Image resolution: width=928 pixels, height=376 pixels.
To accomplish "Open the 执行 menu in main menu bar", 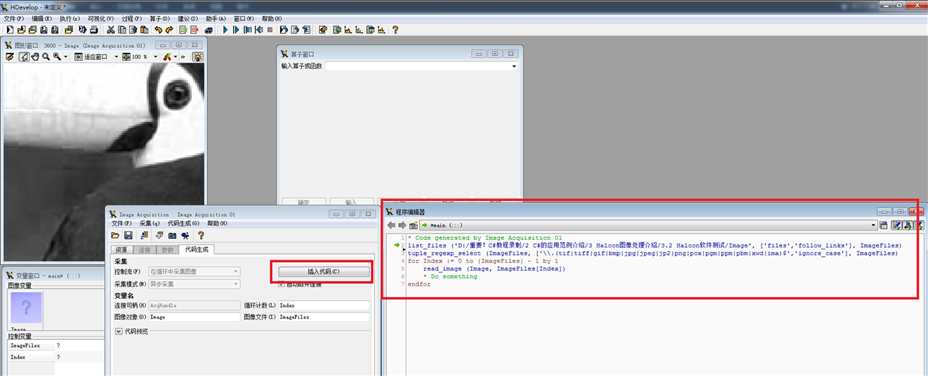I will click(x=70, y=19).
